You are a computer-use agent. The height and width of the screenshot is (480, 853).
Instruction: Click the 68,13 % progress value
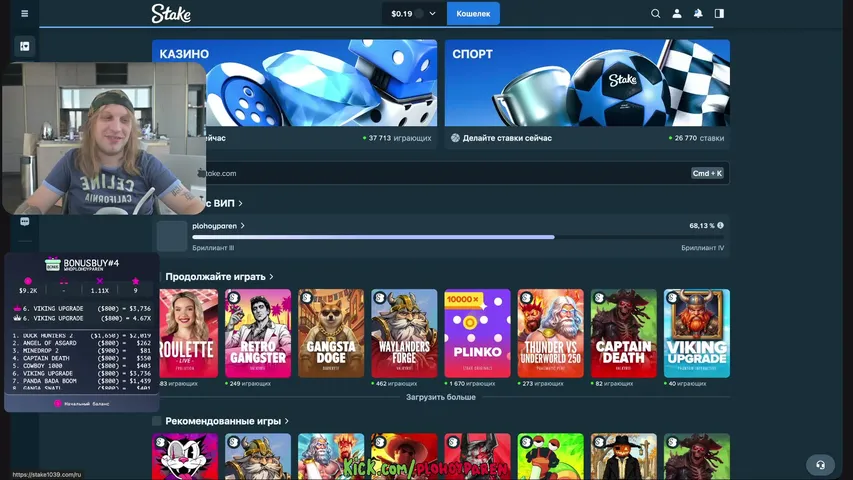click(702, 225)
